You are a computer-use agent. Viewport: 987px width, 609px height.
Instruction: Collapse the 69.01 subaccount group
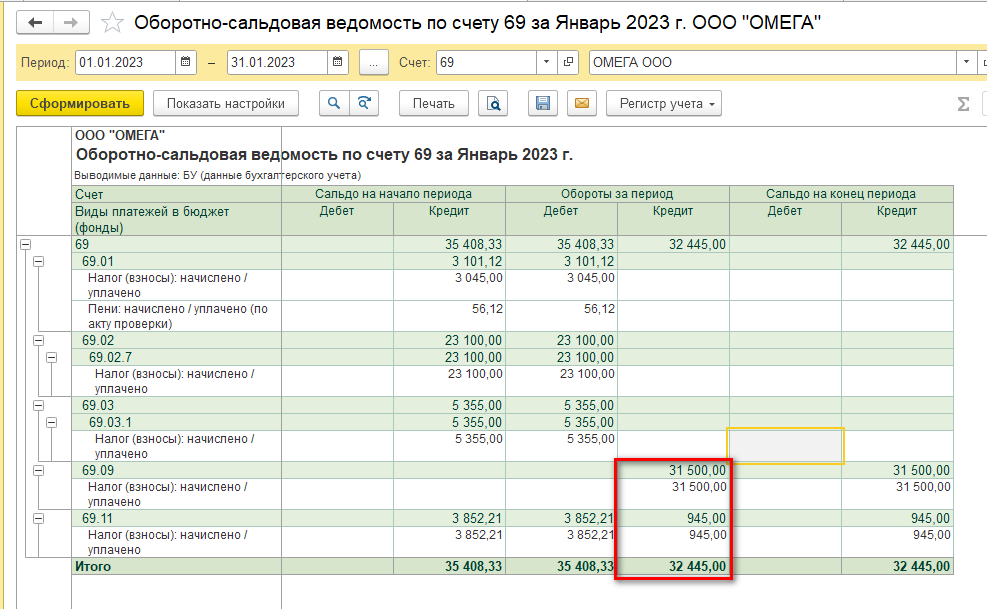coord(38,261)
